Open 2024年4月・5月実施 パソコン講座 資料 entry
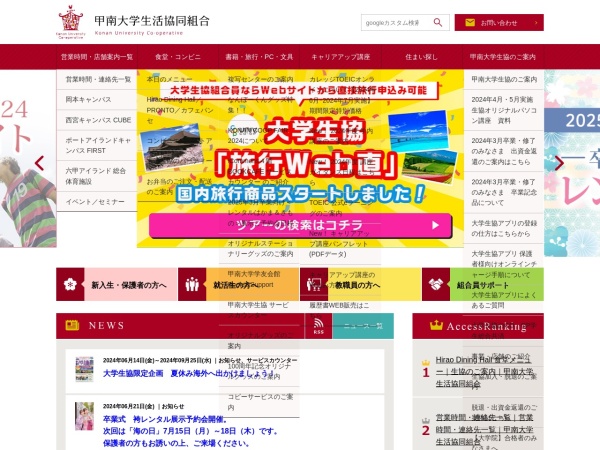 (x=504, y=110)
